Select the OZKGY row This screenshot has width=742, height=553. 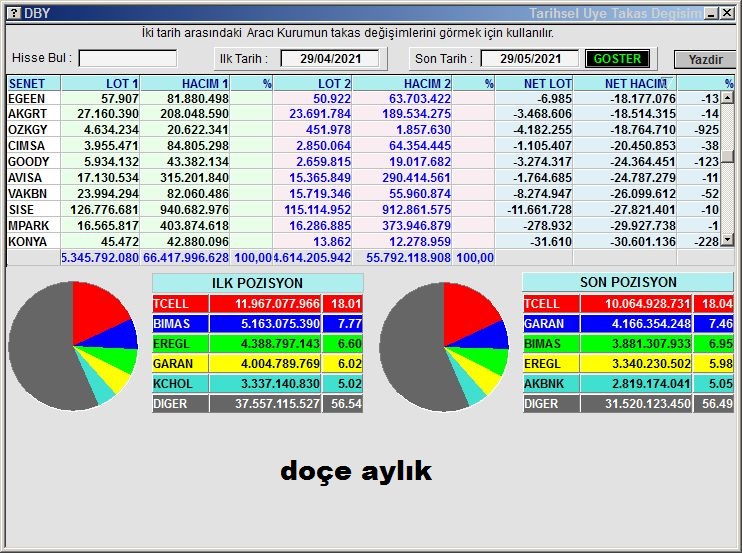click(x=363, y=130)
